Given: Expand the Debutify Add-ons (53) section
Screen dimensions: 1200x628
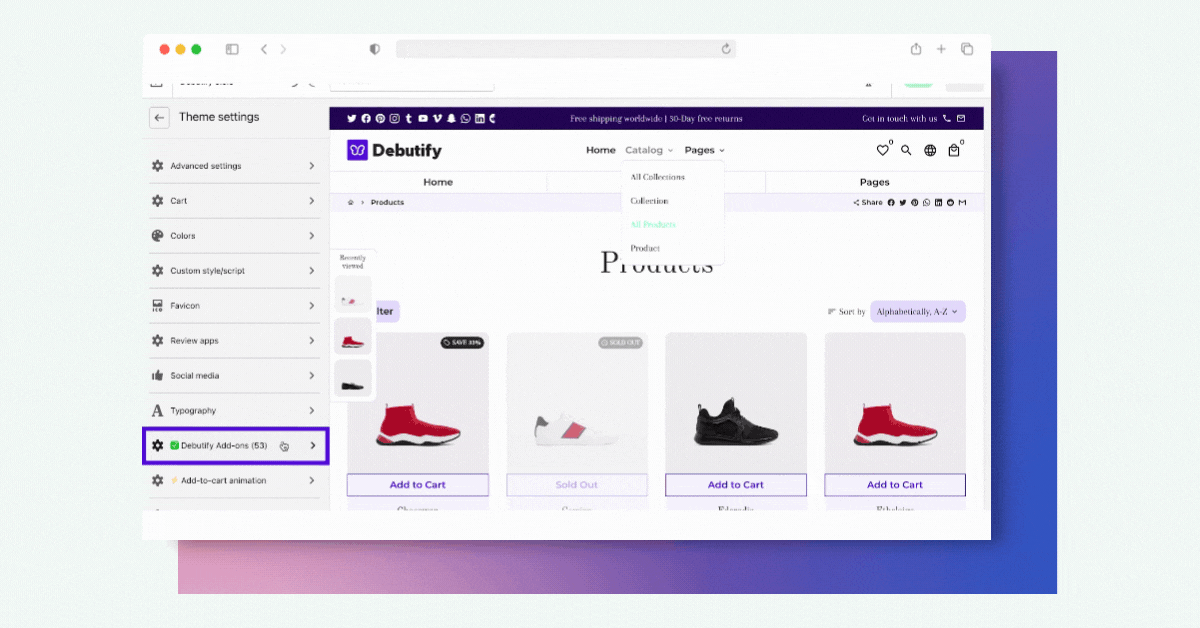Looking at the screenshot, I should pos(236,446).
